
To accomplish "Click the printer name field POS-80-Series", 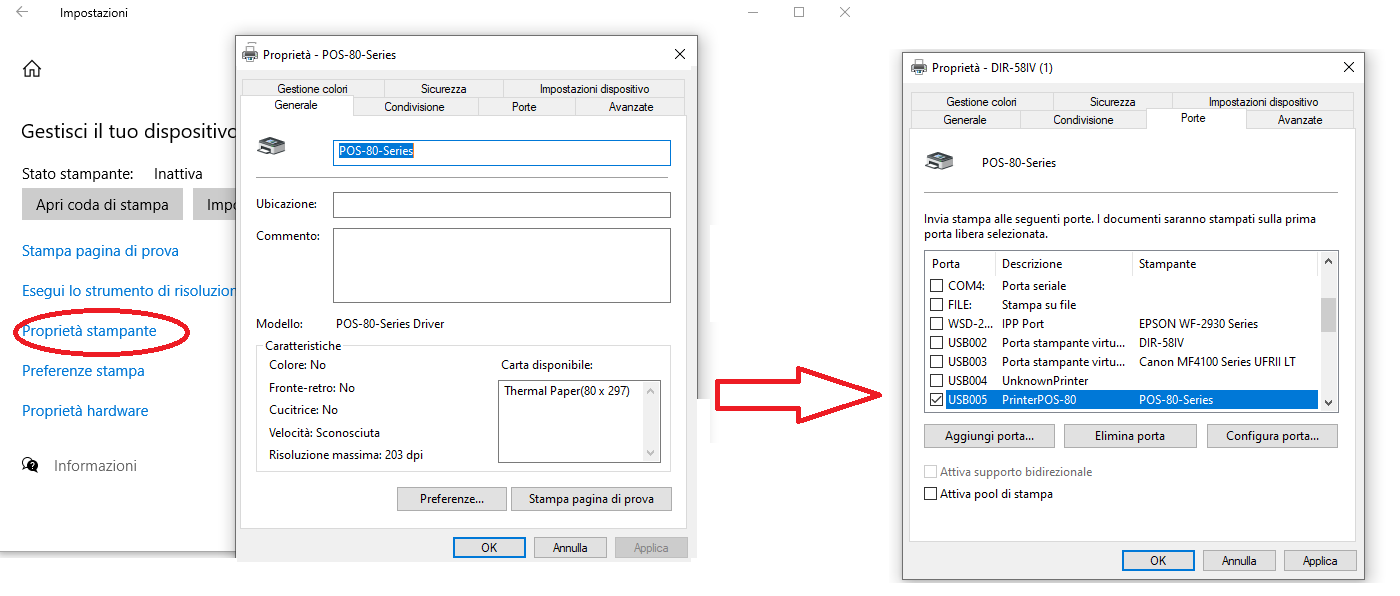I will click(x=502, y=152).
